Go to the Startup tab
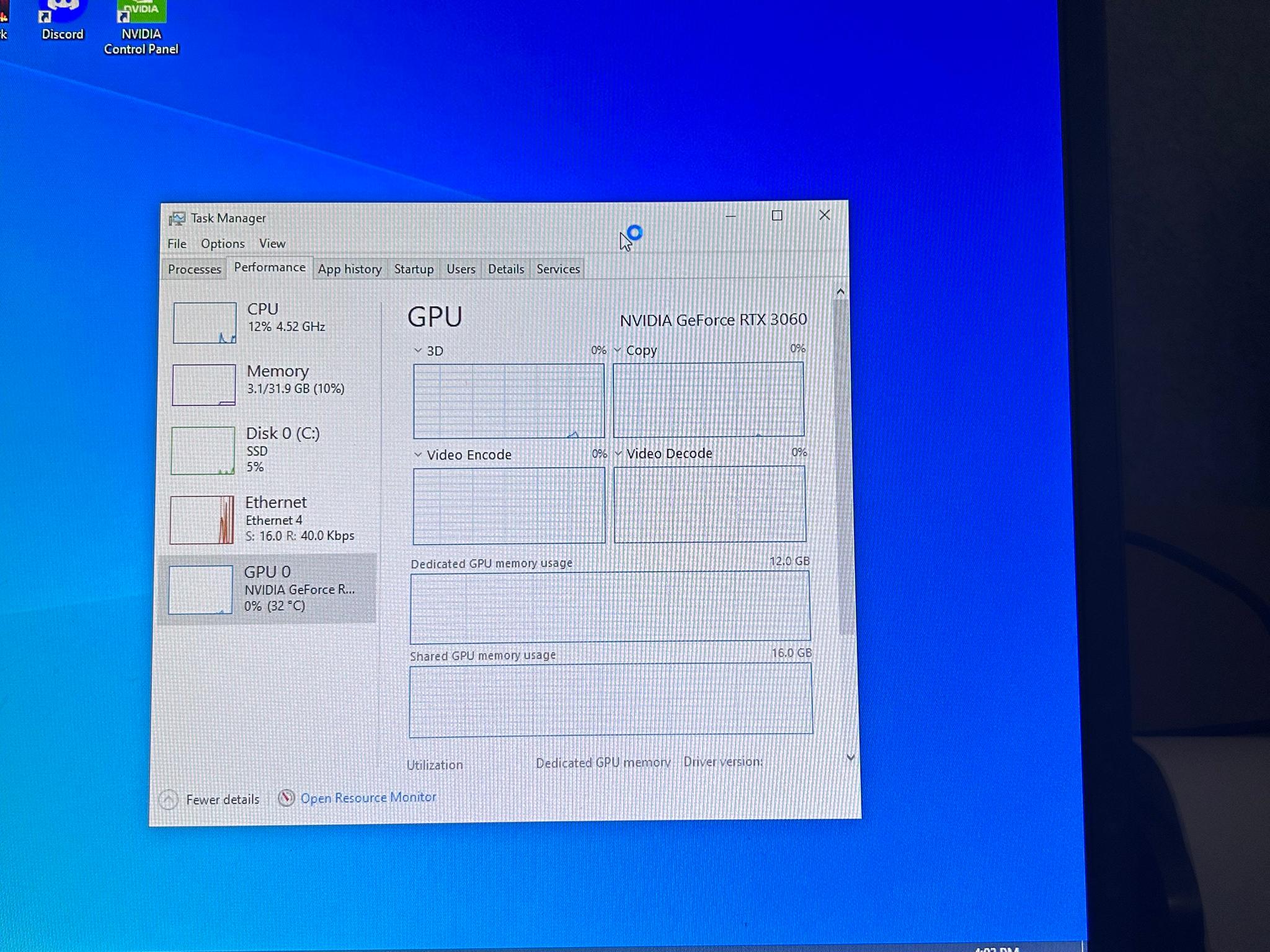 click(x=414, y=269)
